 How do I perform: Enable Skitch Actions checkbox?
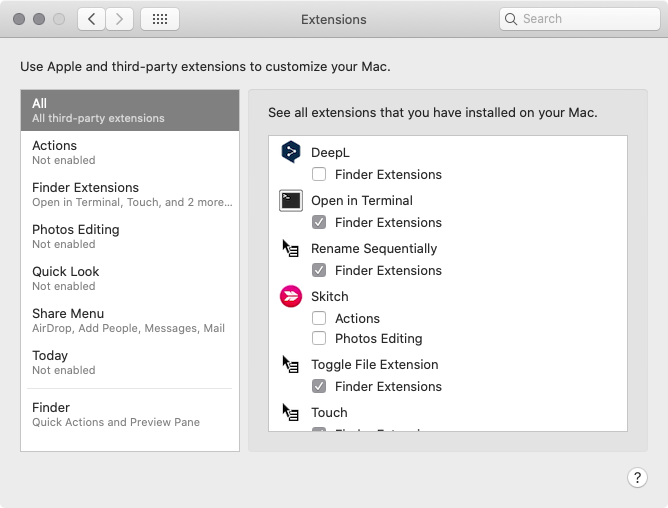point(319,318)
